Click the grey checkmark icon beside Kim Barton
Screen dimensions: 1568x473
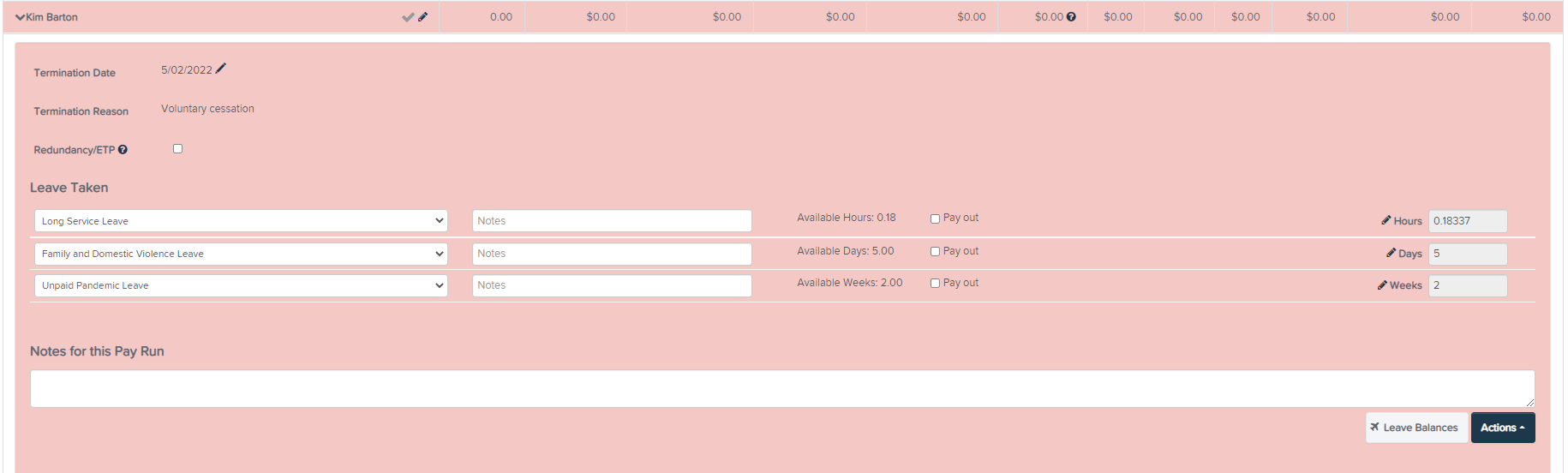[408, 17]
